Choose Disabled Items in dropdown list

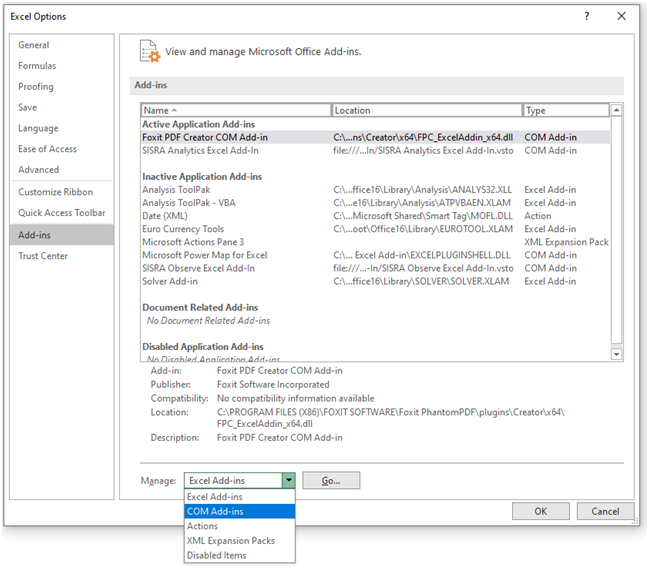(x=216, y=555)
